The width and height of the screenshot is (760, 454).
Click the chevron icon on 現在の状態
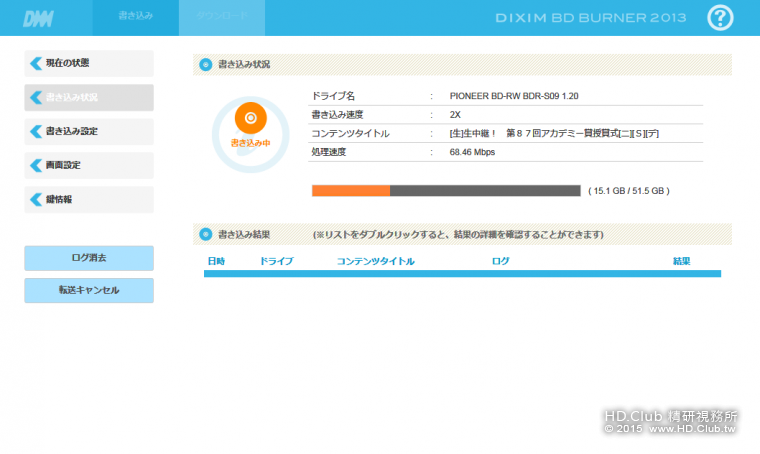(x=36, y=63)
